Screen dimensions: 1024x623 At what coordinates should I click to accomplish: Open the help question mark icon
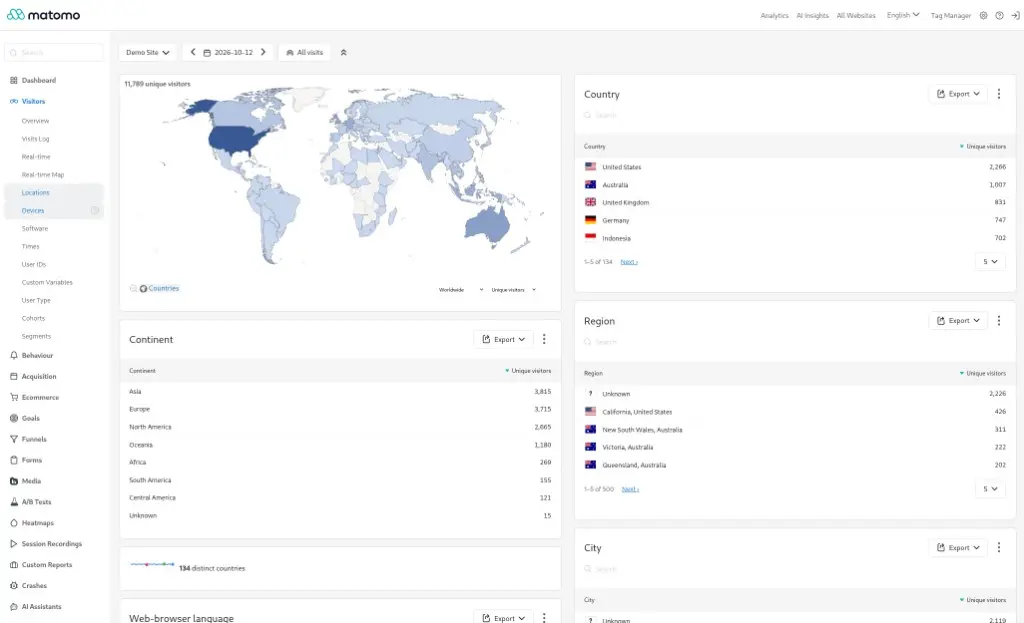(x=999, y=15)
